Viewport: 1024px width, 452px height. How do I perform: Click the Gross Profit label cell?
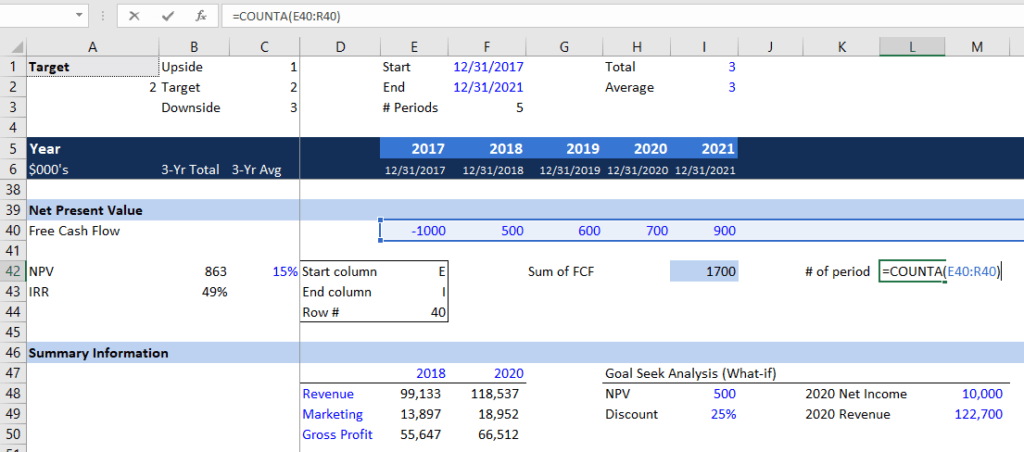click(337, 434)
